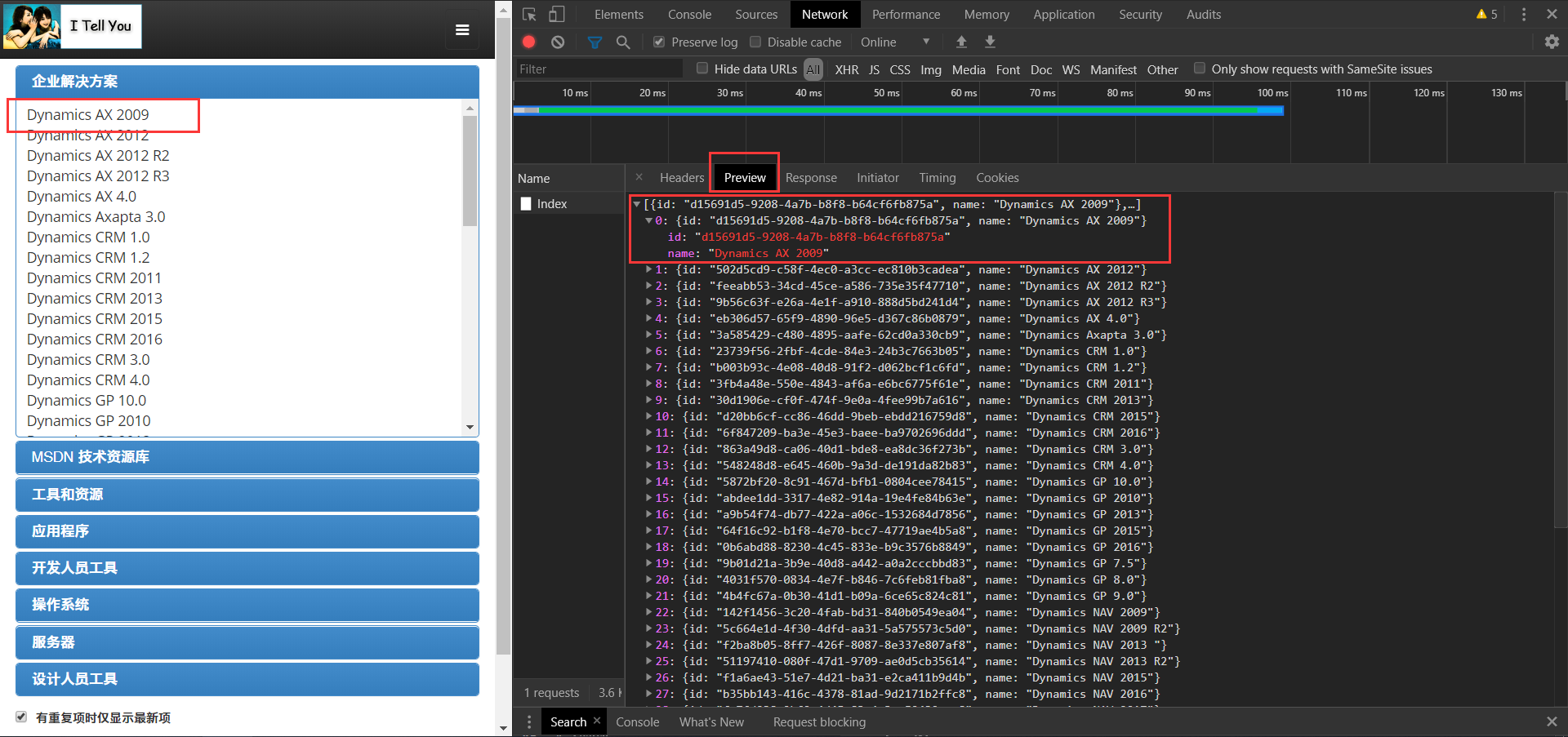
Task: Select the All request type filter
Action: pos(813,69)
